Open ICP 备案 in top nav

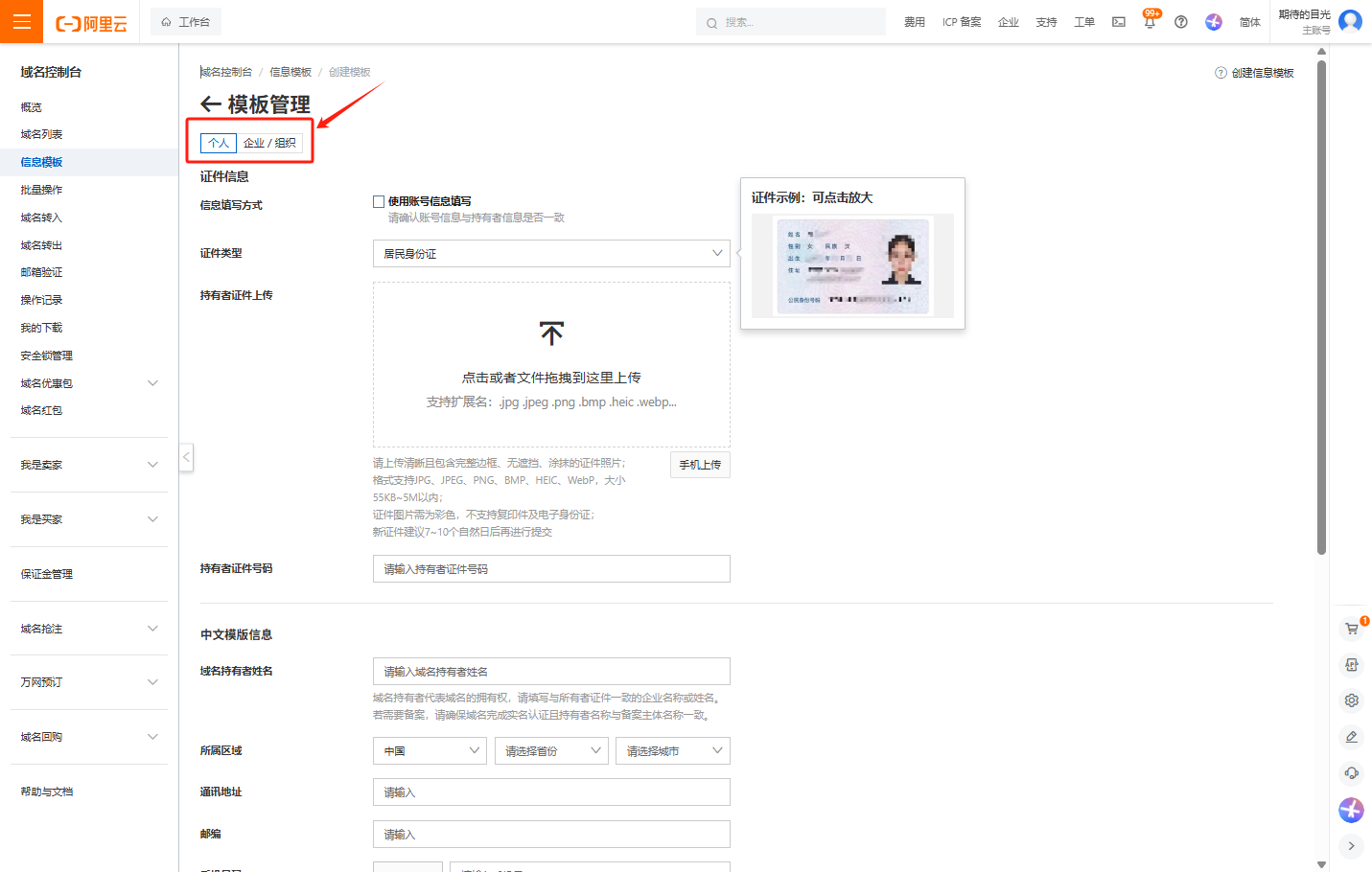pos(962,22)
